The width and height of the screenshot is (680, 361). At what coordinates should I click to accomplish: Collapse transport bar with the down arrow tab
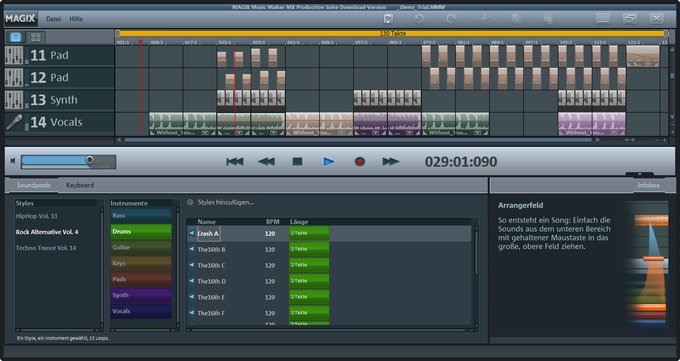click(x=640, y=174)
